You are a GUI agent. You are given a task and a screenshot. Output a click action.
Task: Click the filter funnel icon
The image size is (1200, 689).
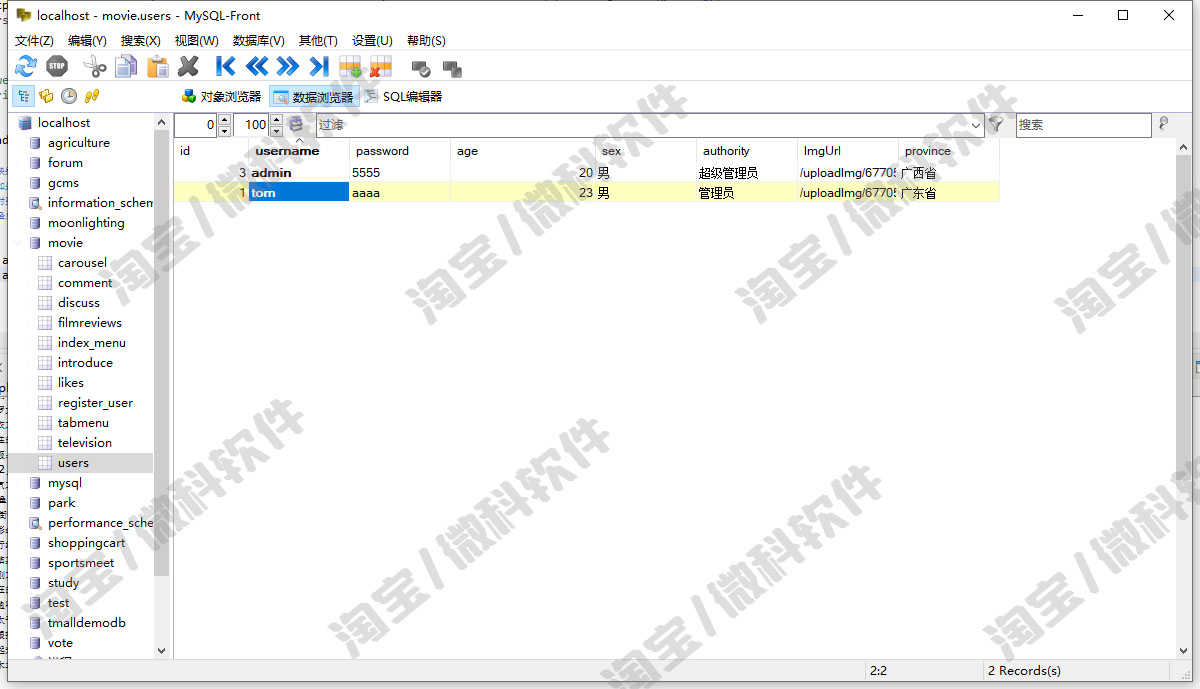(x=996, y=125)
